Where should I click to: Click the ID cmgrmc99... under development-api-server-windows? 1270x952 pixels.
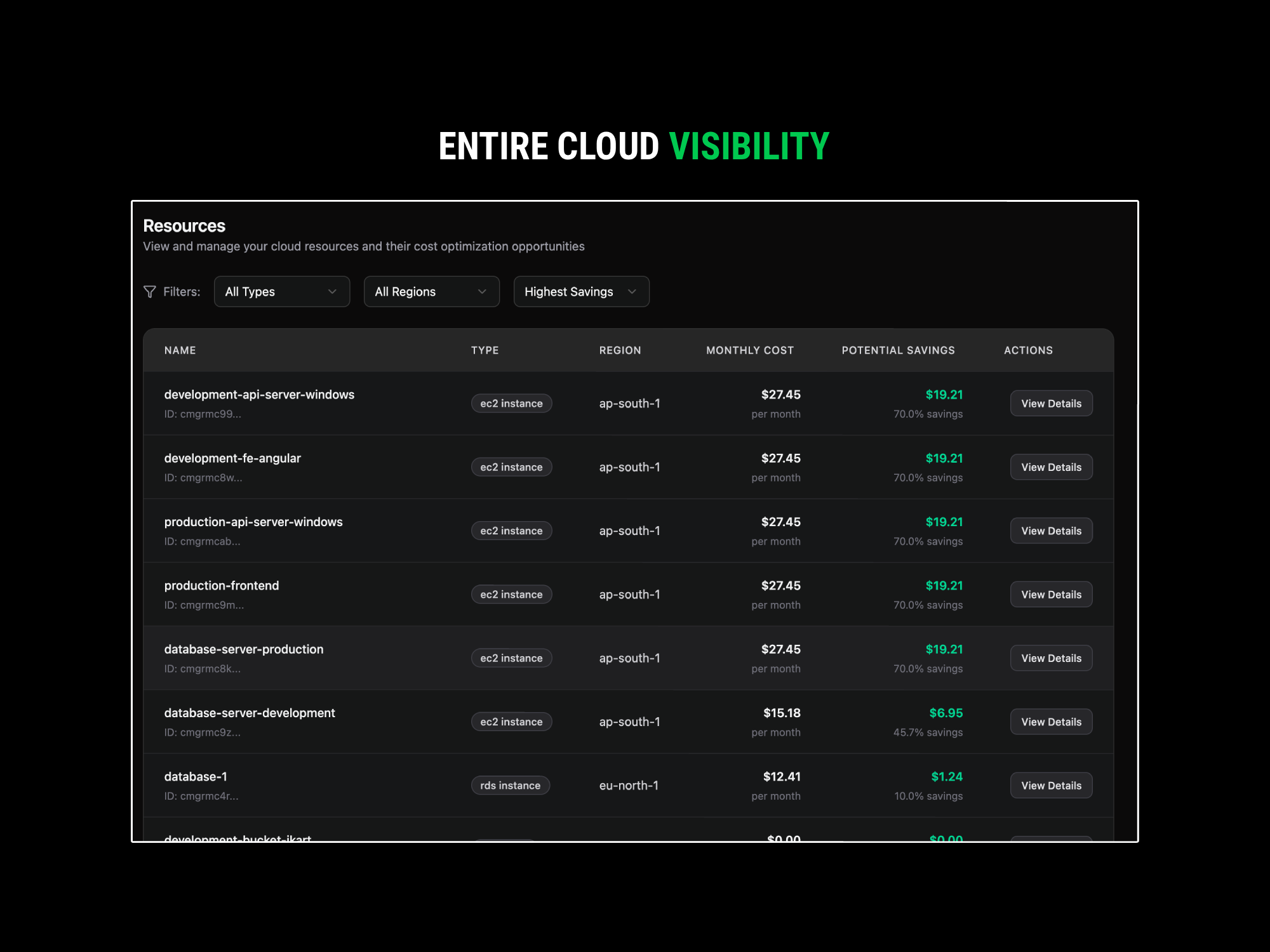(203, 414)
